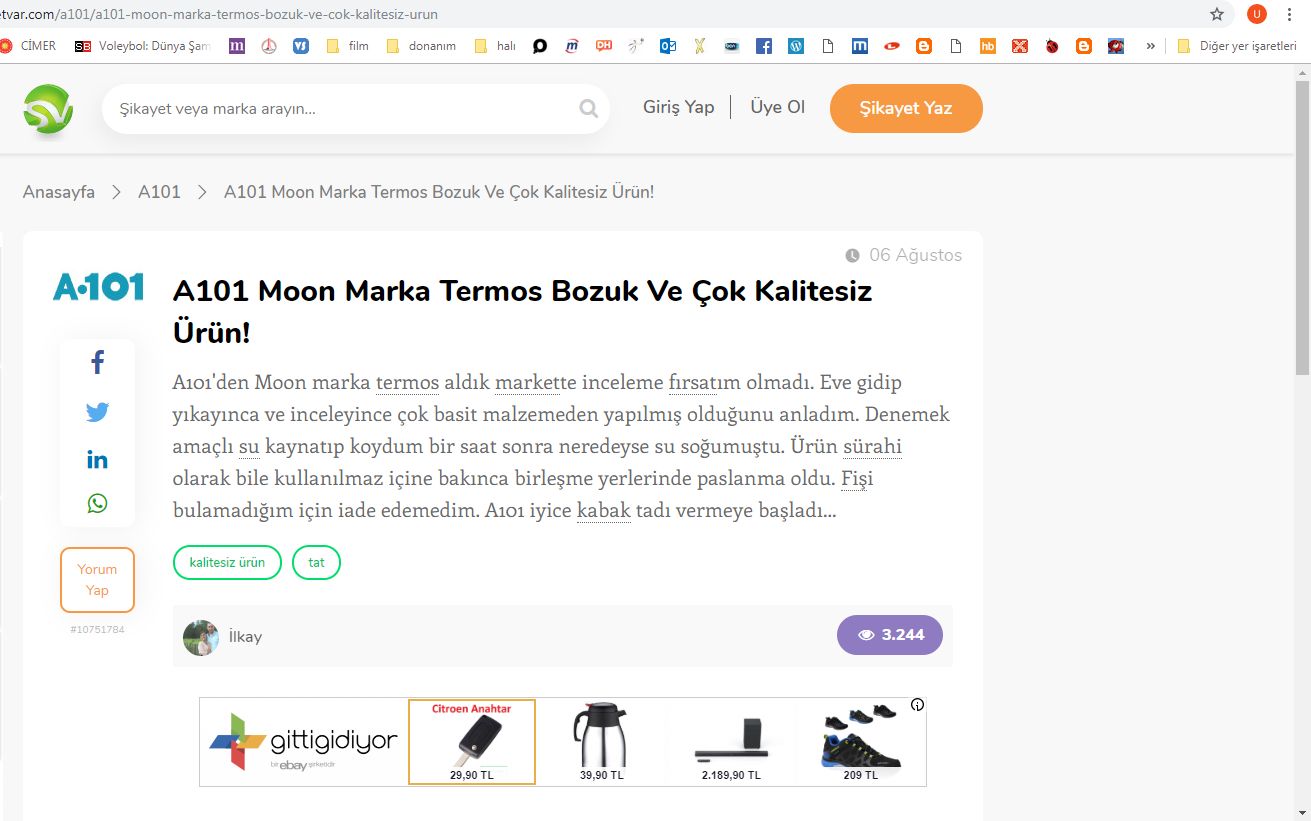Focus the complaint search input field
This screenshot has width=1311, height=821.
click(340, 109)
